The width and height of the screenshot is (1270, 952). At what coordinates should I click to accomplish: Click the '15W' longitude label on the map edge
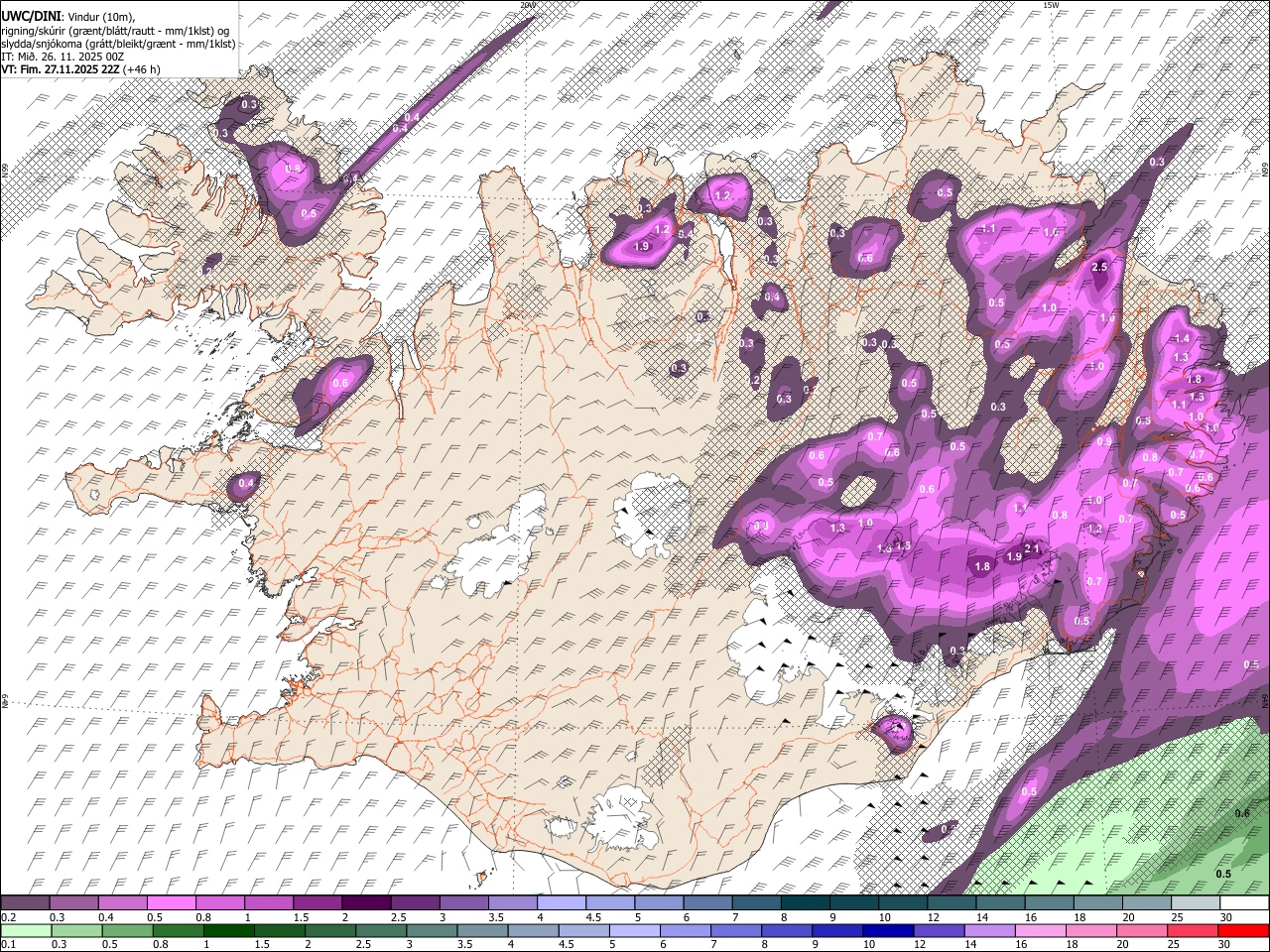pos(1052,5)
